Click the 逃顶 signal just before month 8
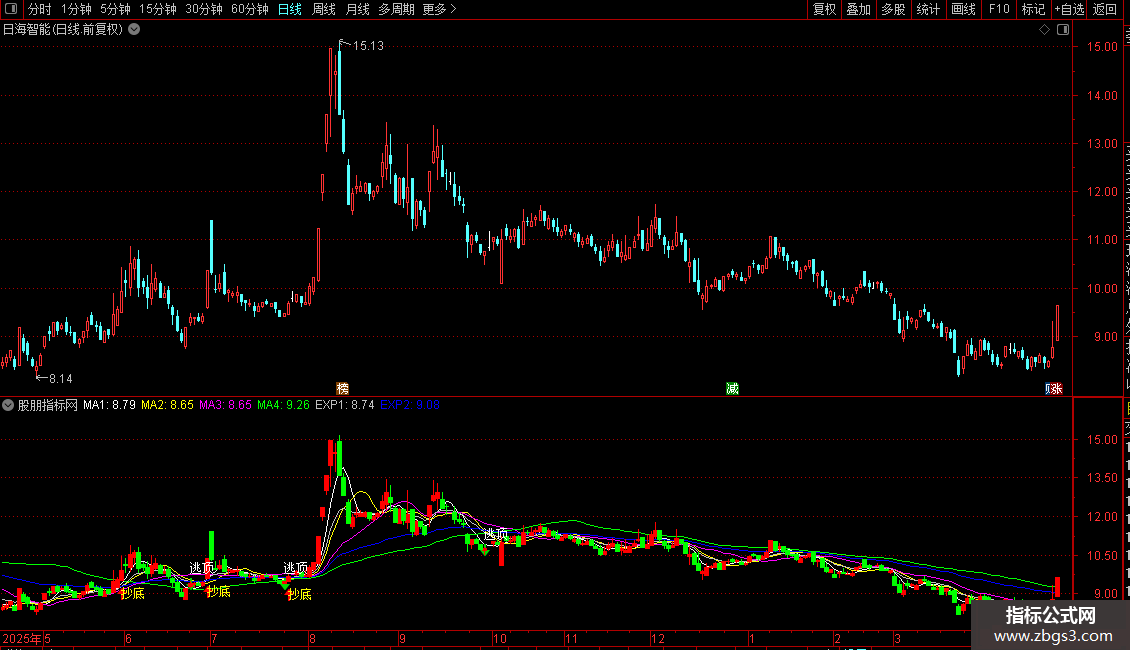The width and height of the screenshot is (1130, 650). coord(295,568)
